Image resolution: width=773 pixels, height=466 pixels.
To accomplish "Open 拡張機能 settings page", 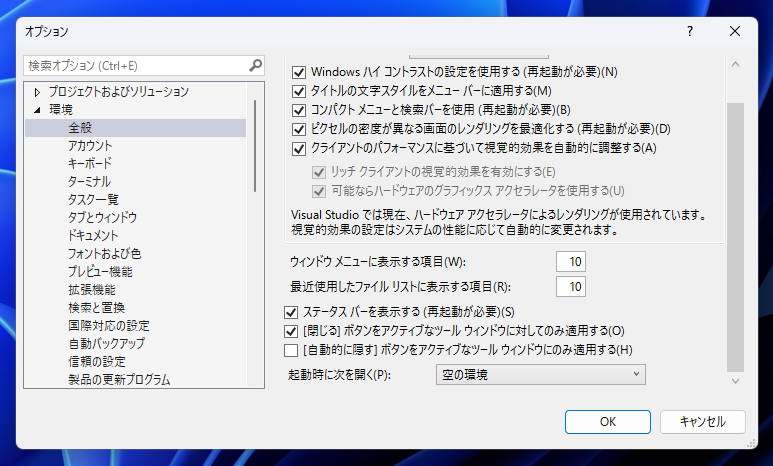I will (x=92, y=289).
